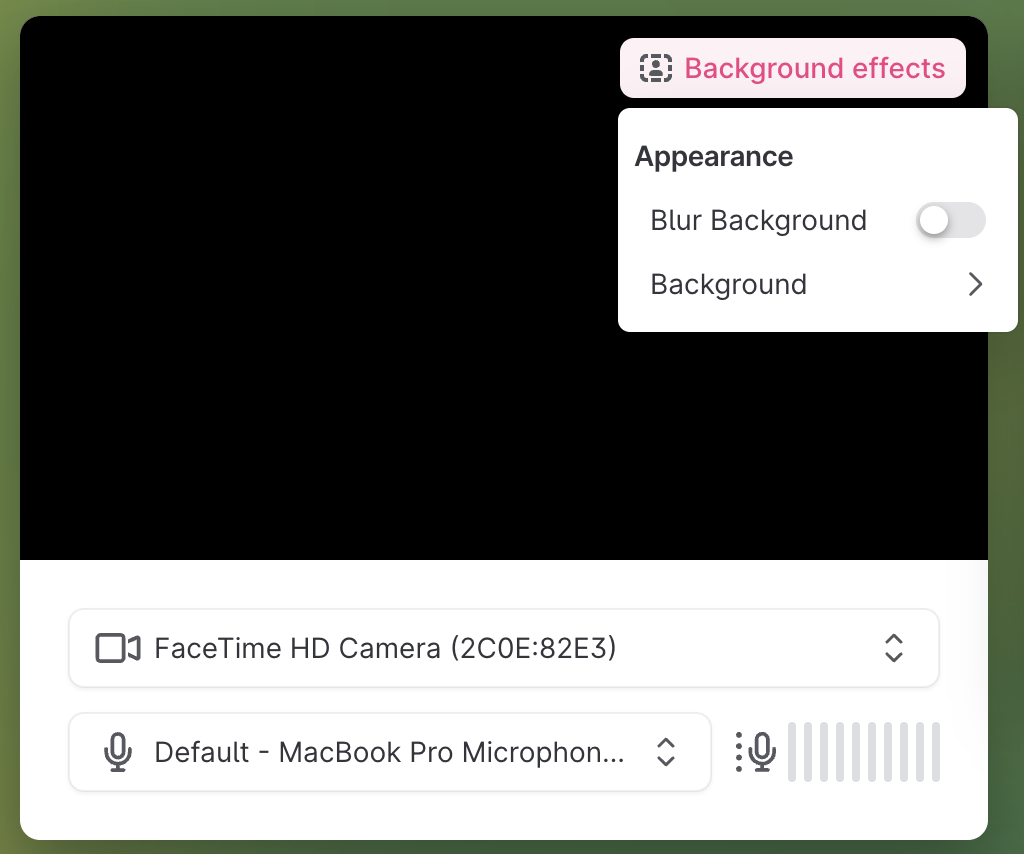This screenshot has height=854, width=1024.
Task: Switch the Blur Background control off
Action: click(x=950, y=220)
